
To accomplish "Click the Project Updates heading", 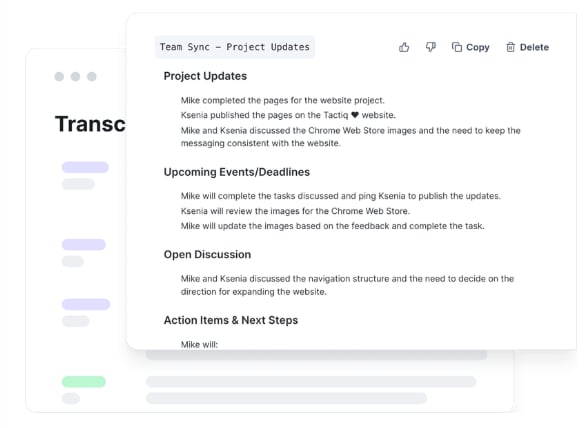I will (x=205, y=76).
